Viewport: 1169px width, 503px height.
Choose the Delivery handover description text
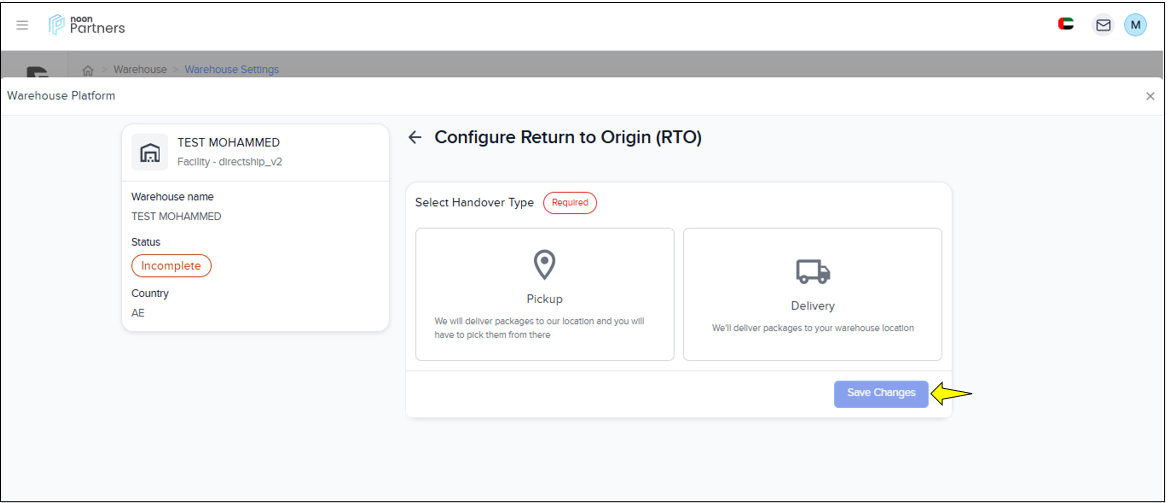point(812,328)
